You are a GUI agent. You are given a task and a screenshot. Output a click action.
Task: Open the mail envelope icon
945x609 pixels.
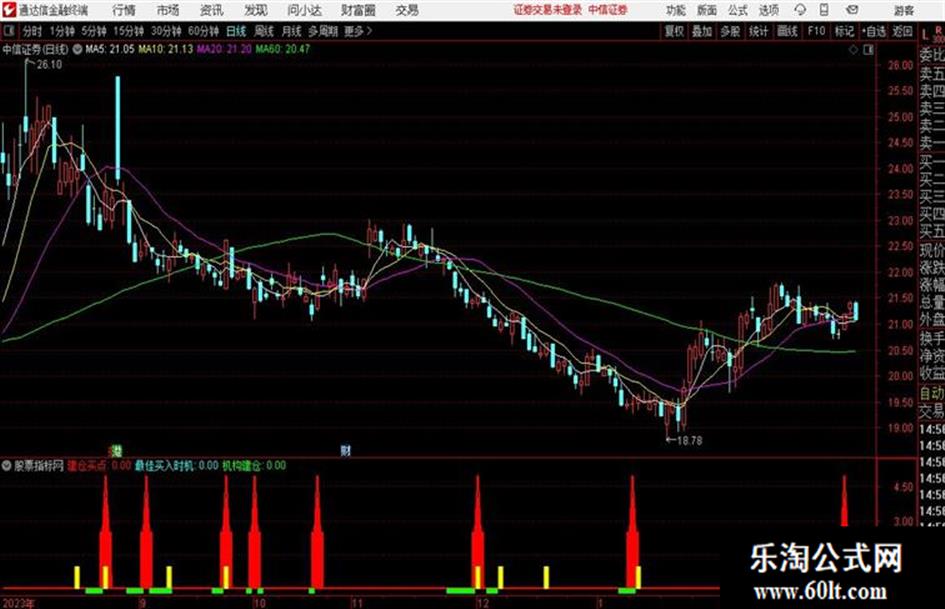point(852,10)
